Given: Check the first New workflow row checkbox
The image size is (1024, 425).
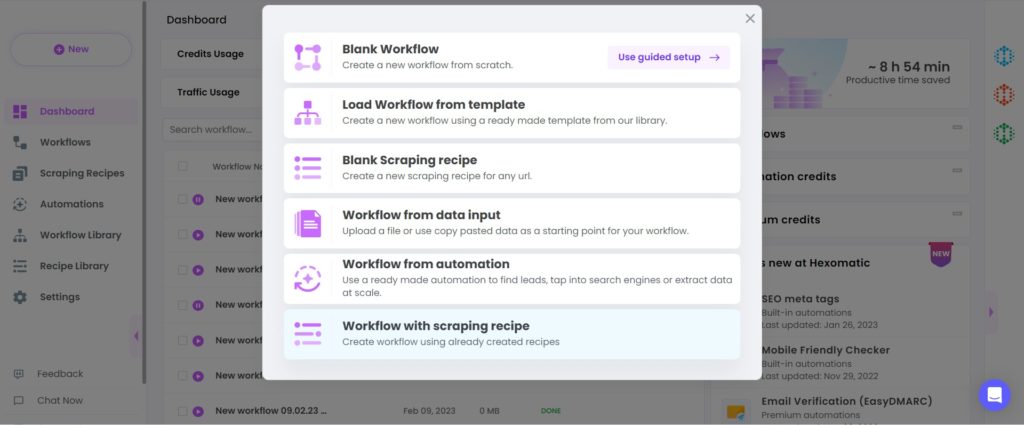Looking at the screenshot, I should tap(182, 199).
